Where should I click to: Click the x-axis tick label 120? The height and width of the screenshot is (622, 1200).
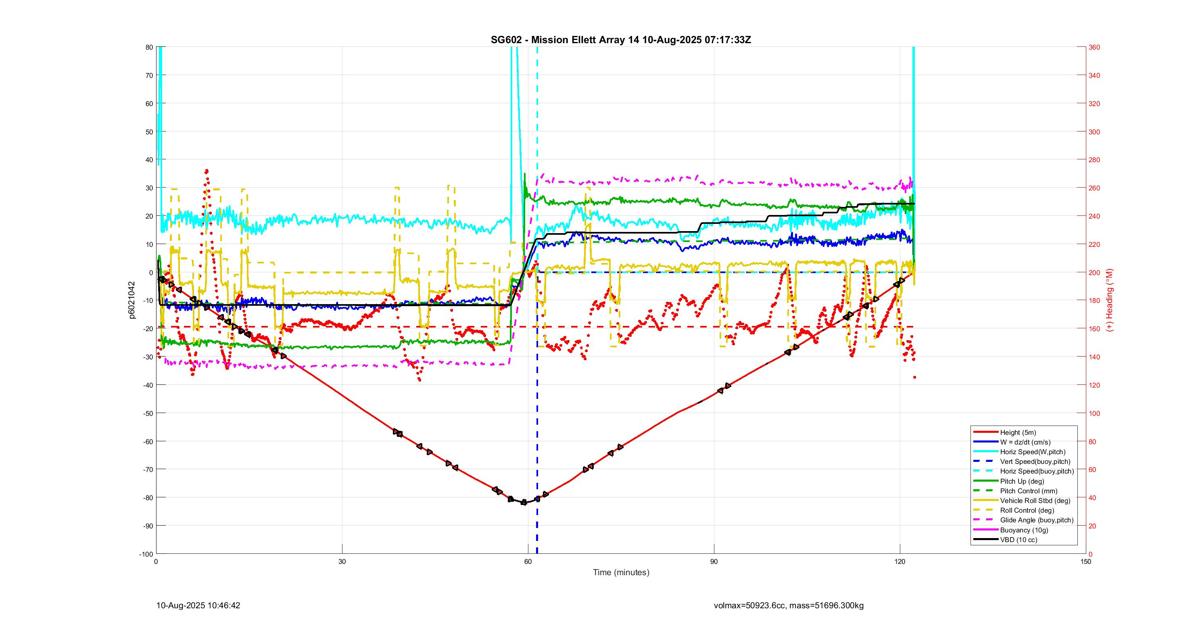[x=900, y=561]
